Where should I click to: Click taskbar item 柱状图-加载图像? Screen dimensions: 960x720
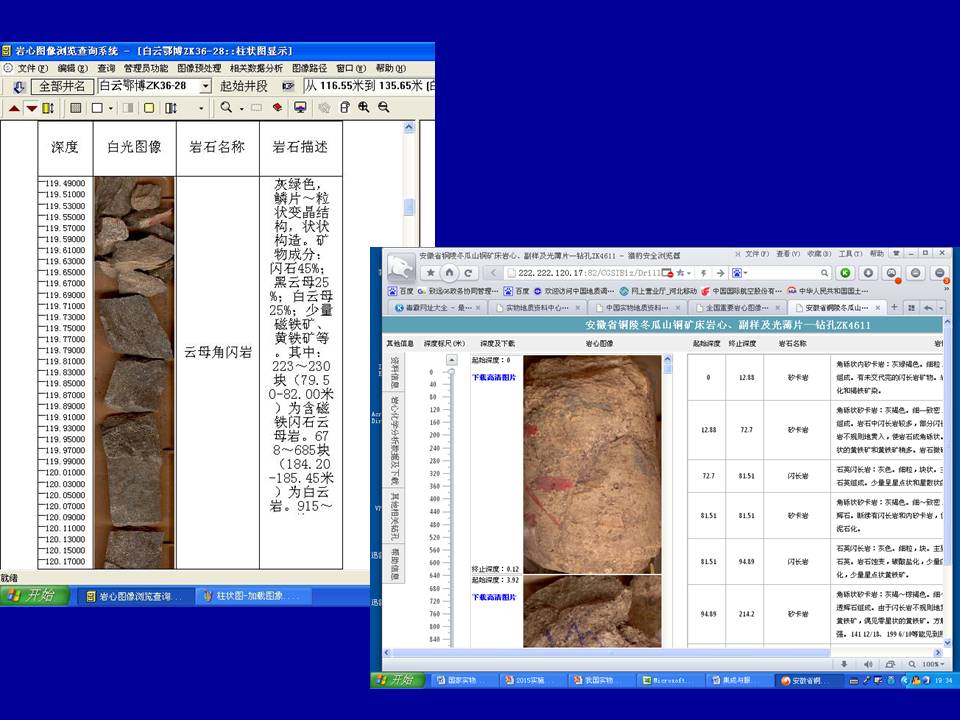(x=254, y=596)
